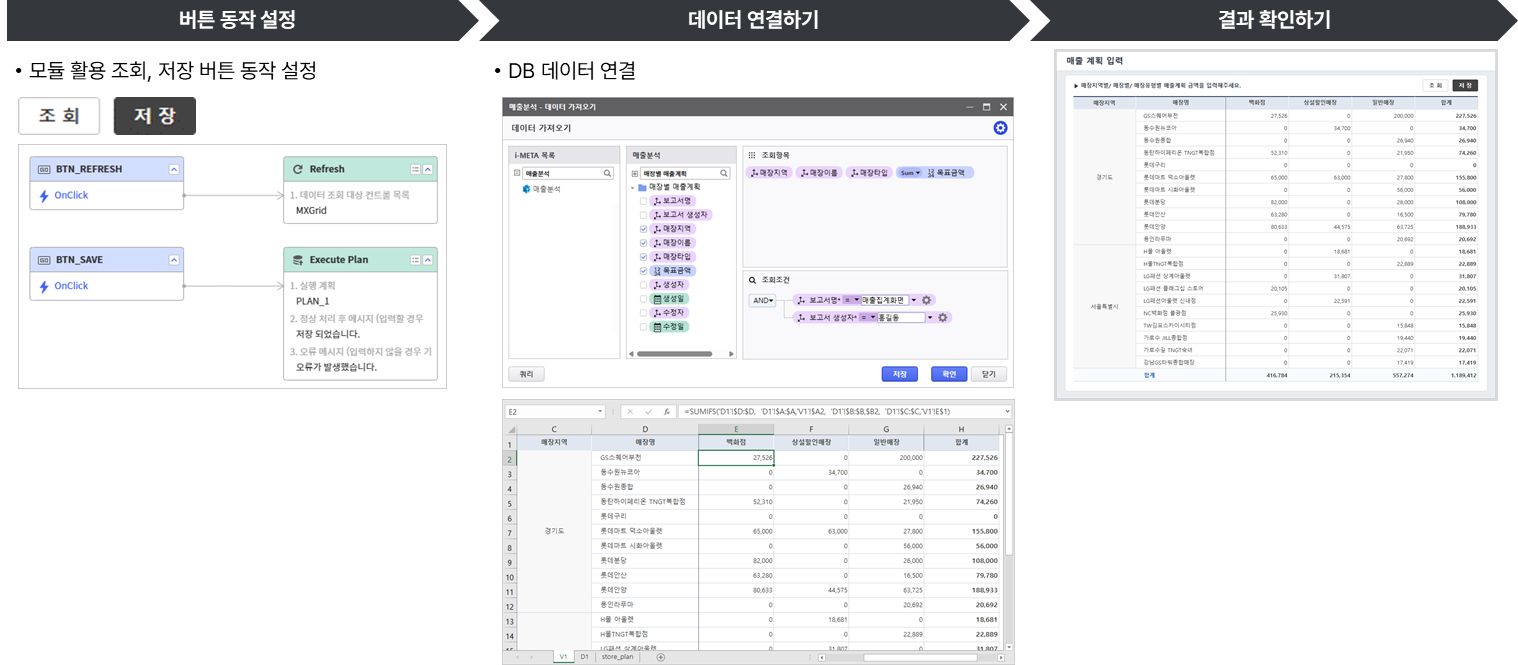1518x665 pixels.
Task: Collapse the BTN_REFRESH node
Action: (x=174, y=169)
